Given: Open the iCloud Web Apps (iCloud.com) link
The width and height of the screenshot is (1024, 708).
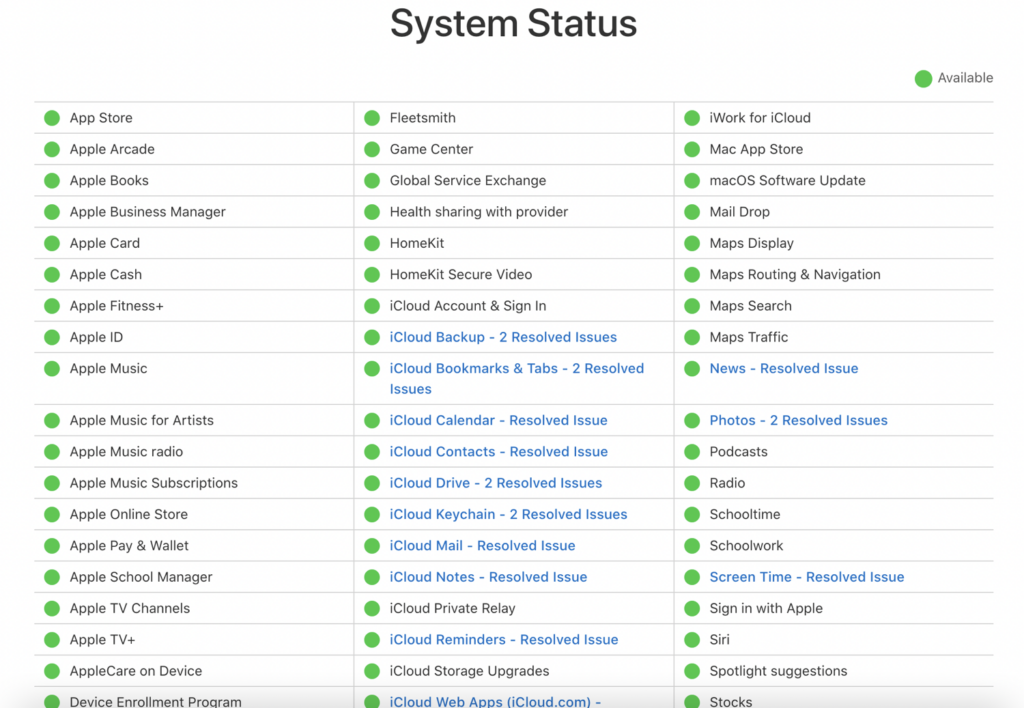Looking at the screenshot, I should pyautogui.click(x=495, y=701).
